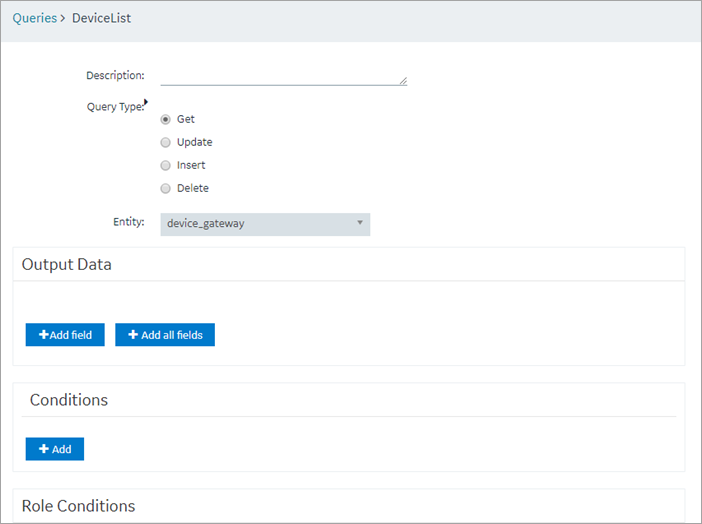Click the Conditions section header

[68, 399]
